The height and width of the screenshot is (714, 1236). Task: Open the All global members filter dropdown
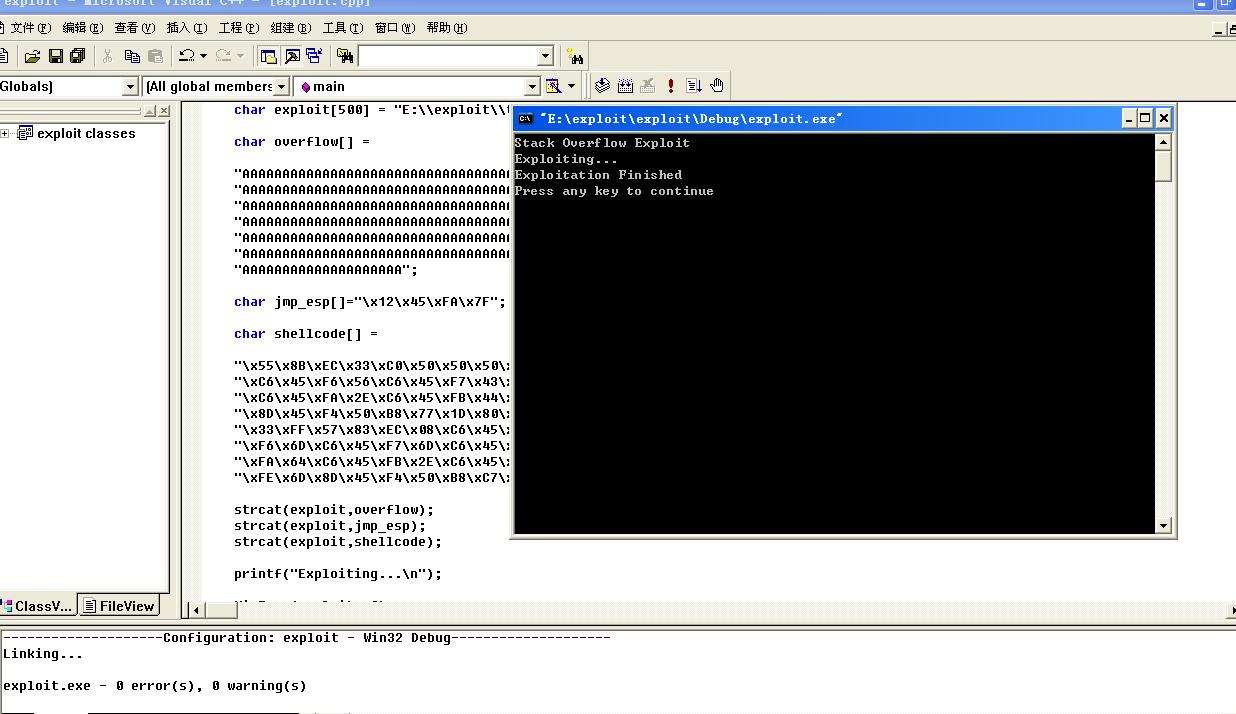282,87
